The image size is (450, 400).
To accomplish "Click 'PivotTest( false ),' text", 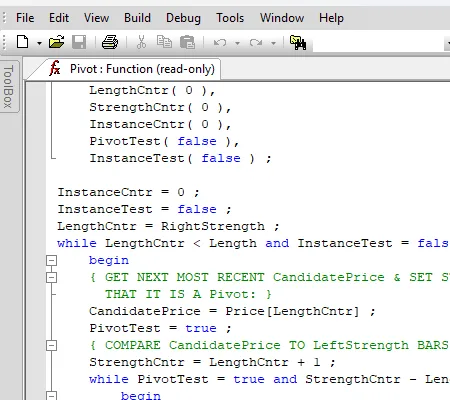I will coord(164,141).
